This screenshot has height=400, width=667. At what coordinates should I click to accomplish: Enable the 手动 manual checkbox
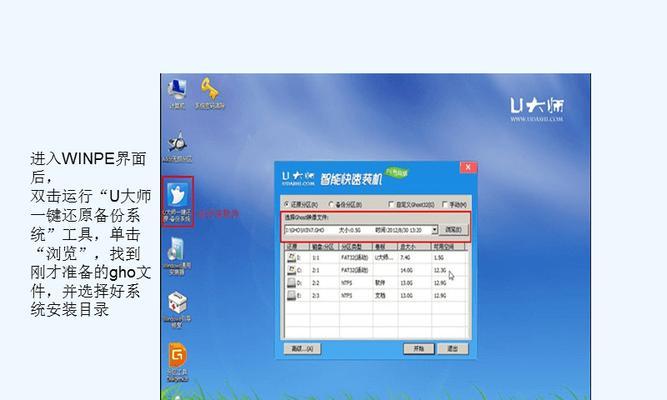(x=445, y=205)
